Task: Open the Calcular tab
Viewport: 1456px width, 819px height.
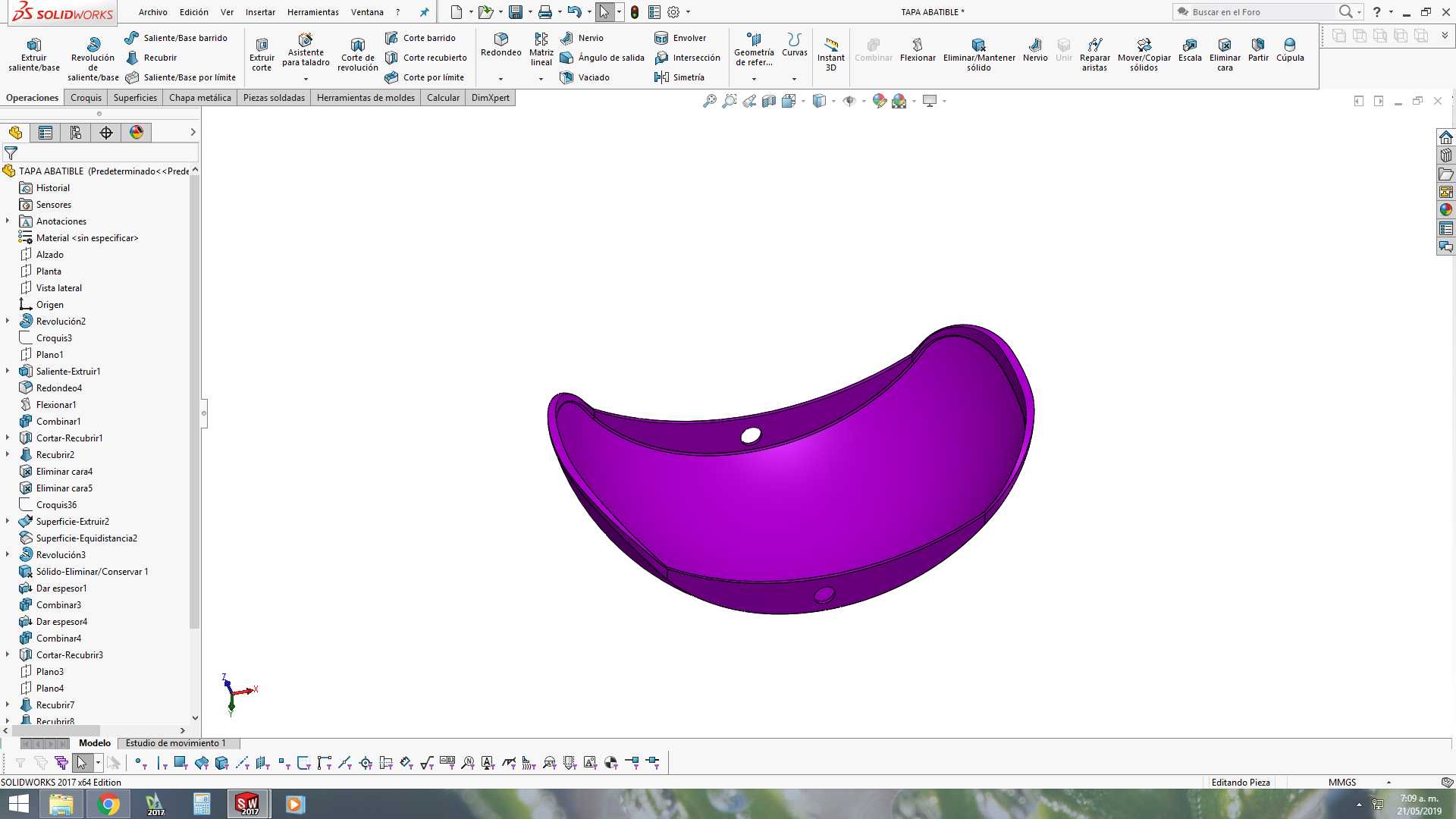Action: (443, 98)
